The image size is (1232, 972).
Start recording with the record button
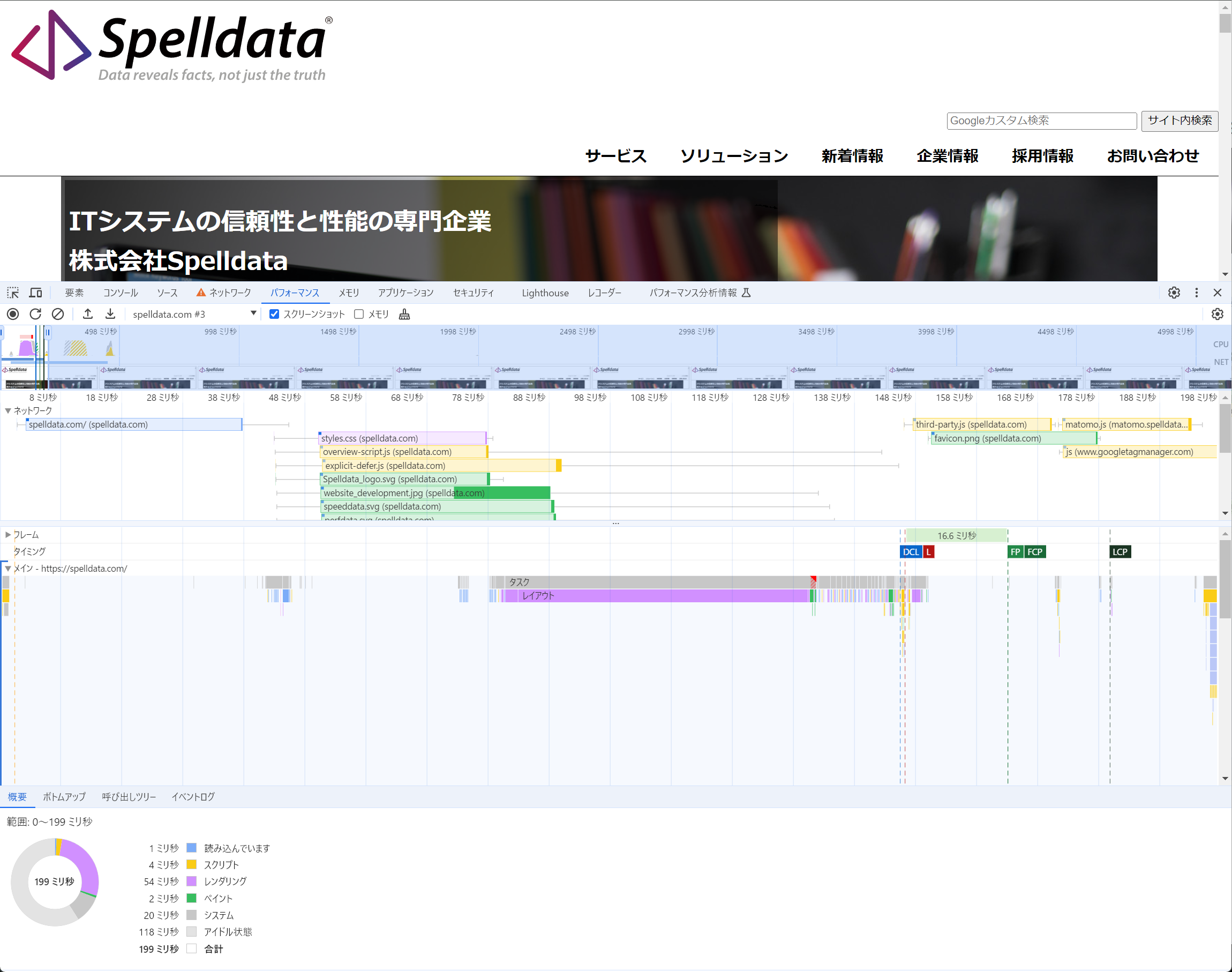[x=13, y=314]
